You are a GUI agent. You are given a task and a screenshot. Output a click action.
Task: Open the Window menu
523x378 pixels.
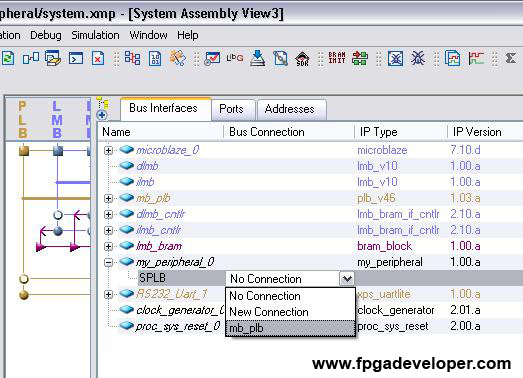coord(148,35)
